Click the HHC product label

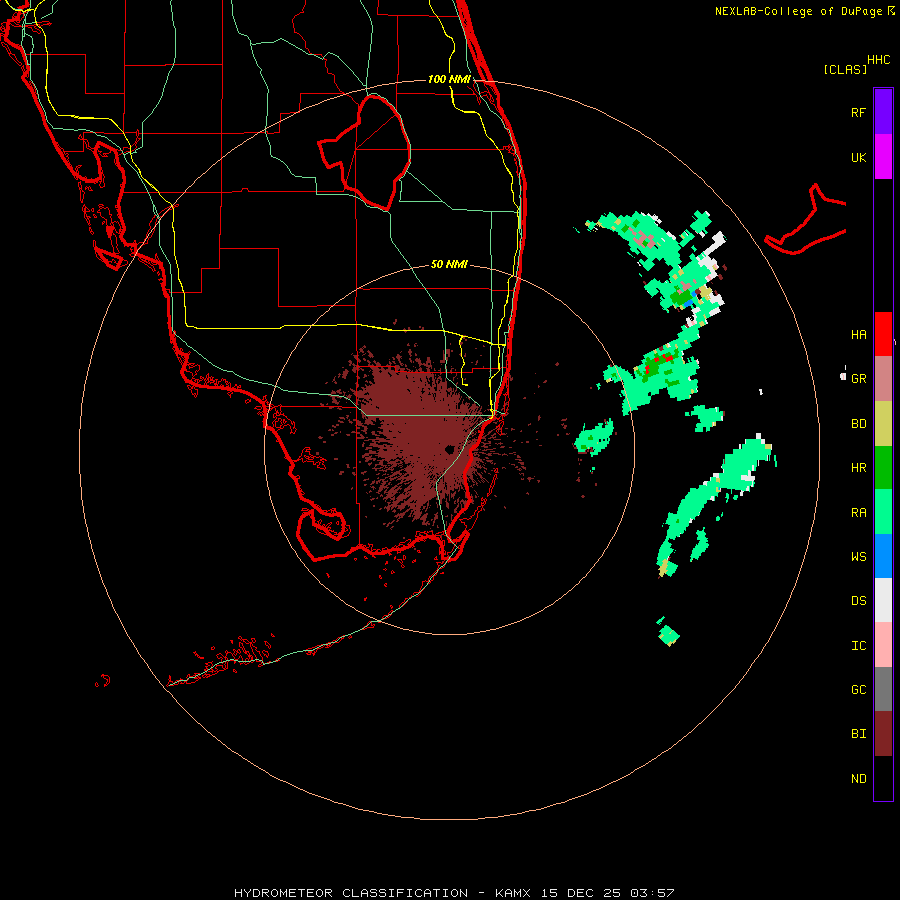tap(878, 60)
